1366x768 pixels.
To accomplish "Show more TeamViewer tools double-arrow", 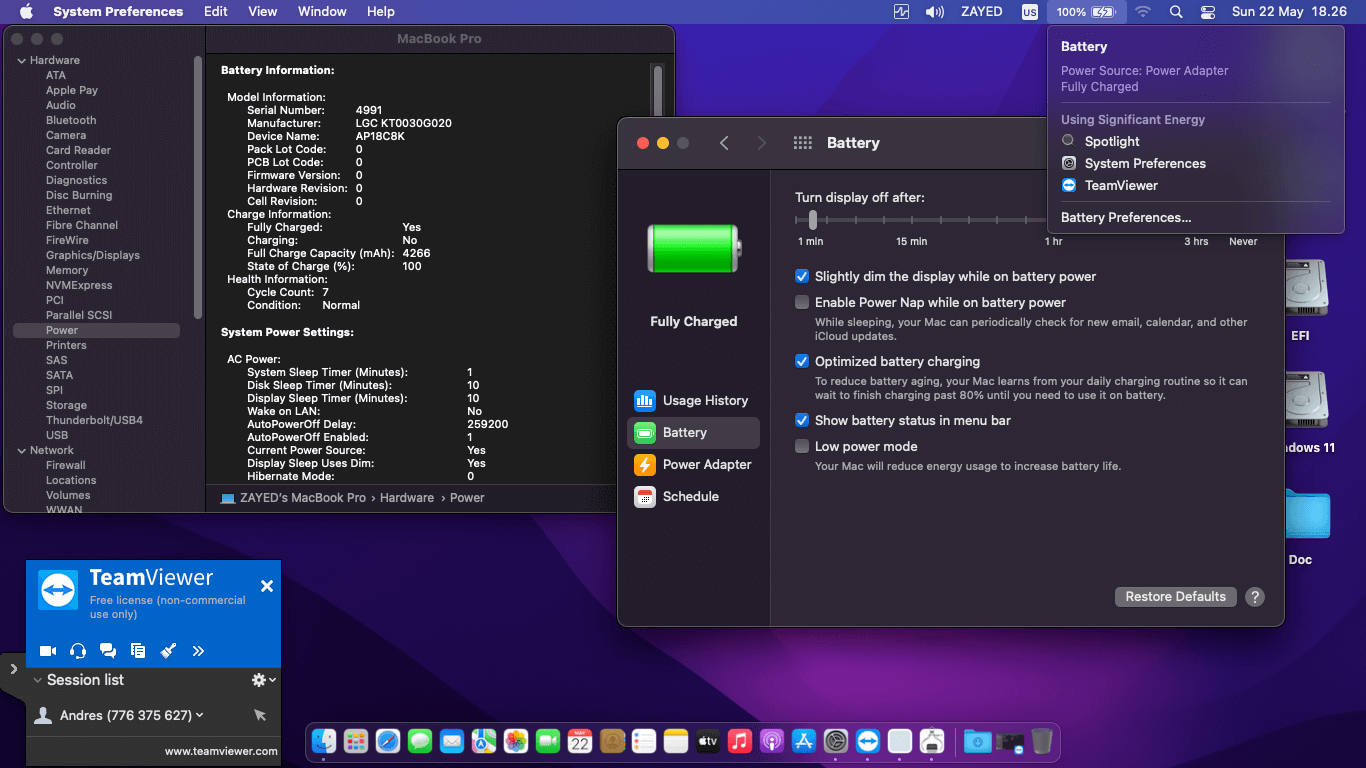I will (x=198, y=651).
